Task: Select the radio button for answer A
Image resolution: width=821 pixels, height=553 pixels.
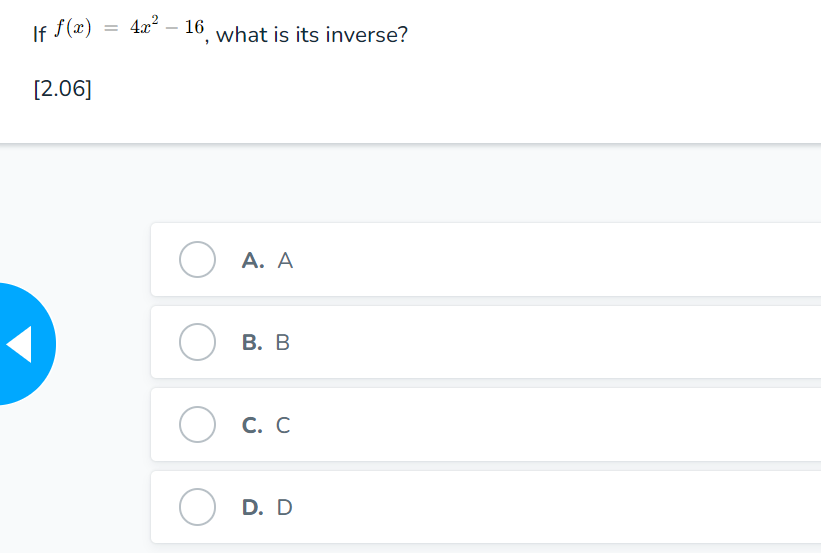Action: coord(198,260)
